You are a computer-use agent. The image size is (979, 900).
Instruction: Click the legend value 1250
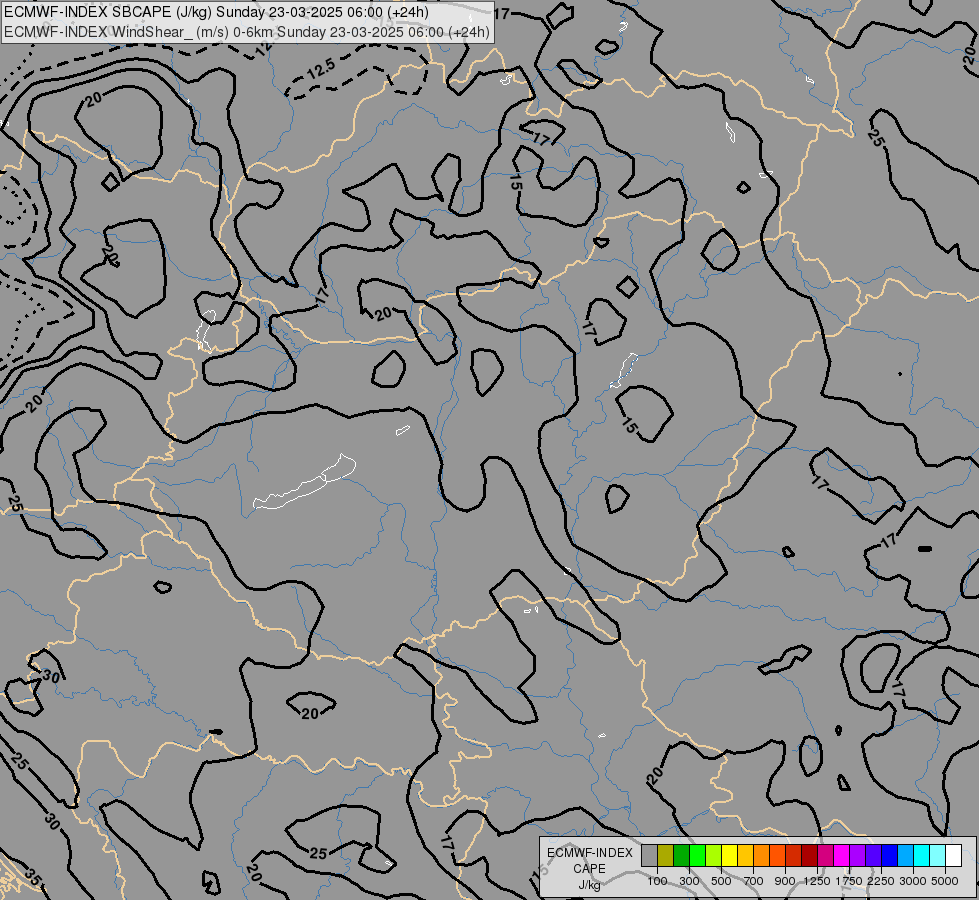[817, 881]
